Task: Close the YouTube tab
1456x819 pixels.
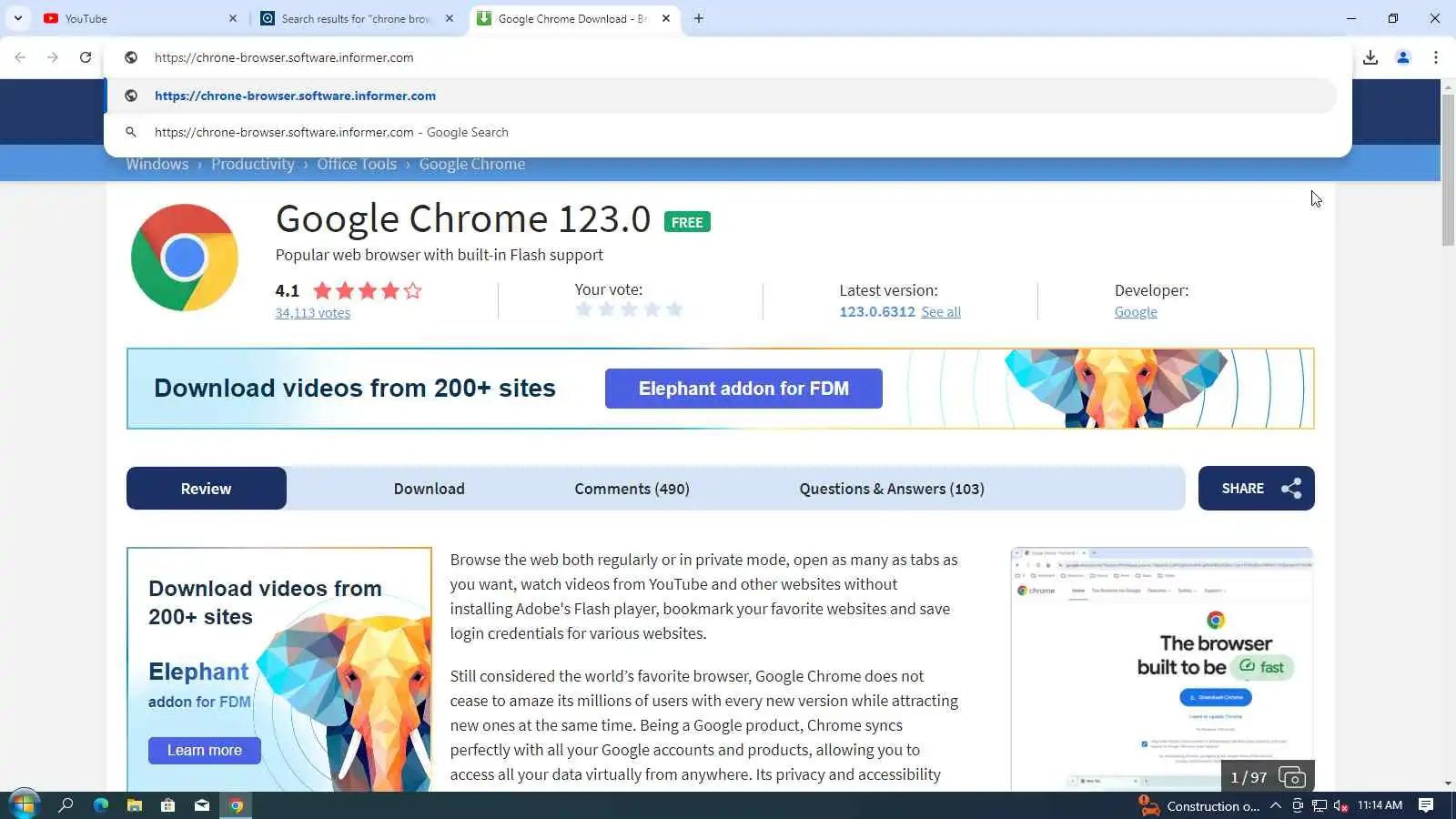Action: tap(233, 18)
